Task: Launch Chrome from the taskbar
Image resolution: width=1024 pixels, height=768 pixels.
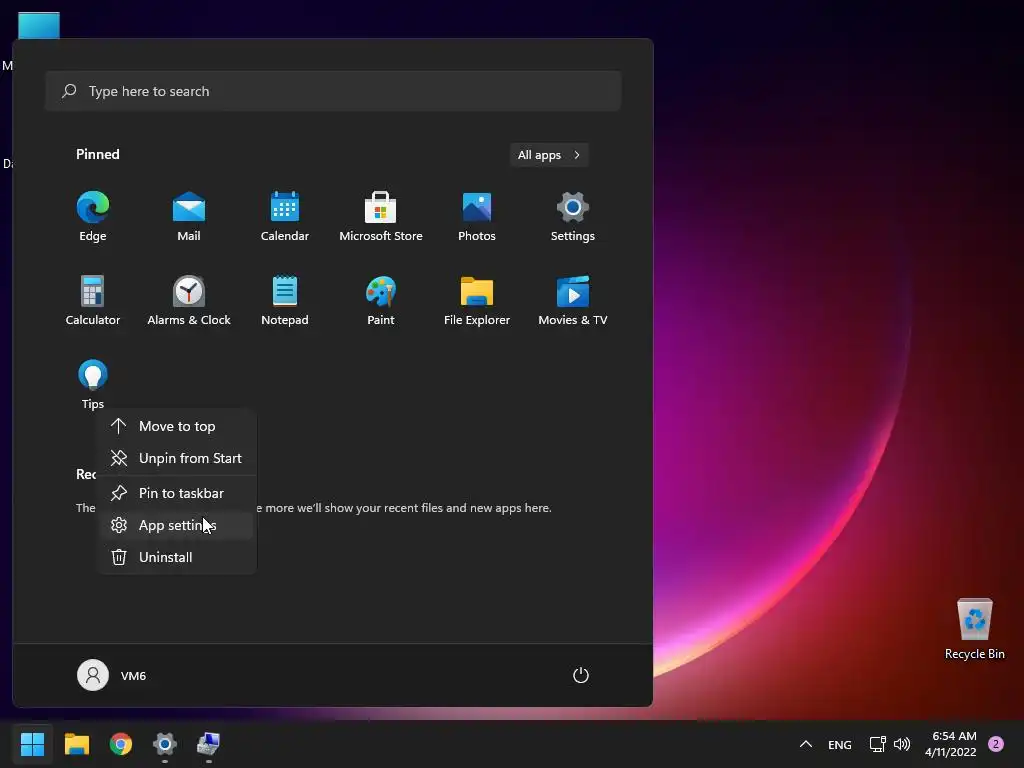Action: pos(121,744)
